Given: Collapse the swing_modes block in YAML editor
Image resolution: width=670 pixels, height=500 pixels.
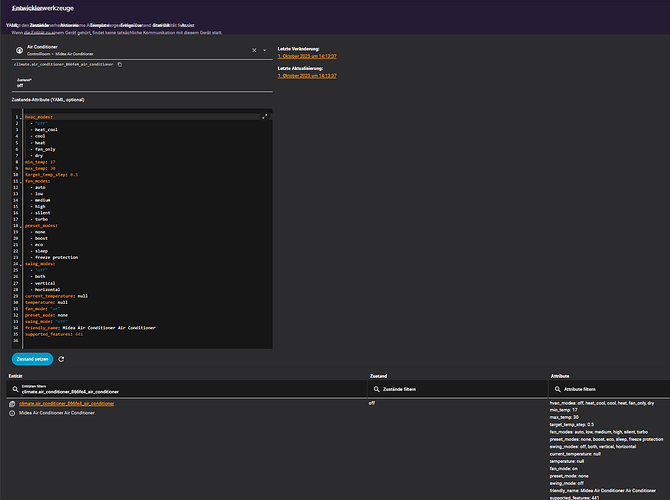Looking at the screenshot, I should click(x=21, y=265).
